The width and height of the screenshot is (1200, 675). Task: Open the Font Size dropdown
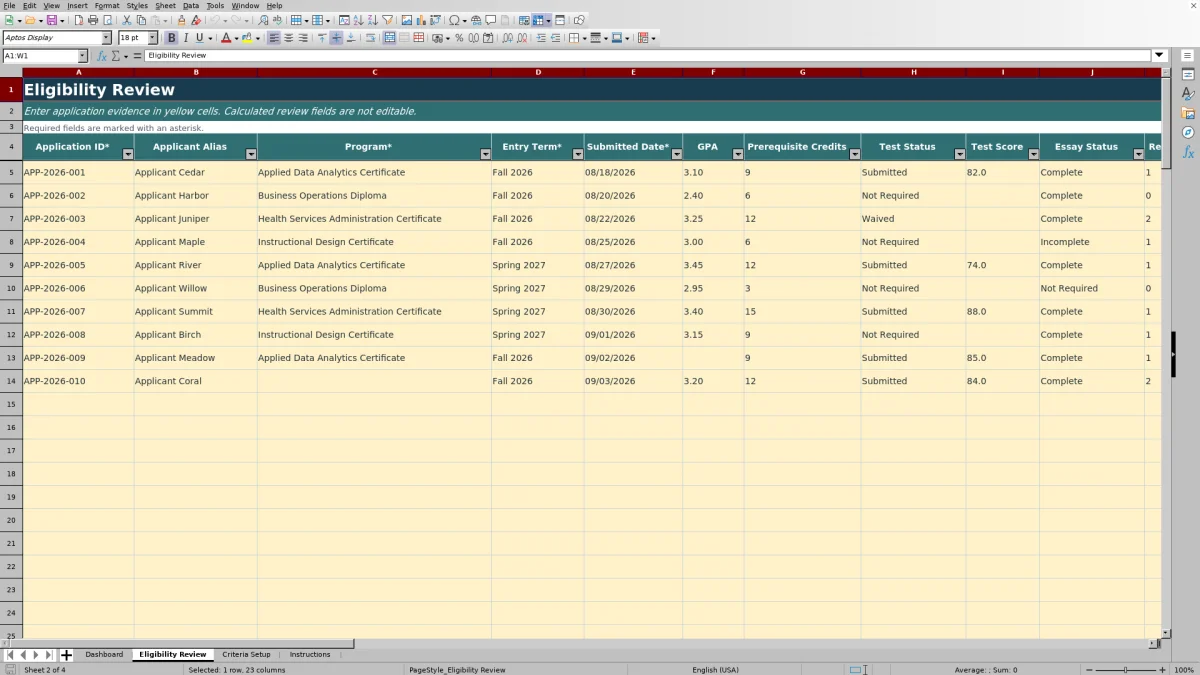(x=153, y=38)
